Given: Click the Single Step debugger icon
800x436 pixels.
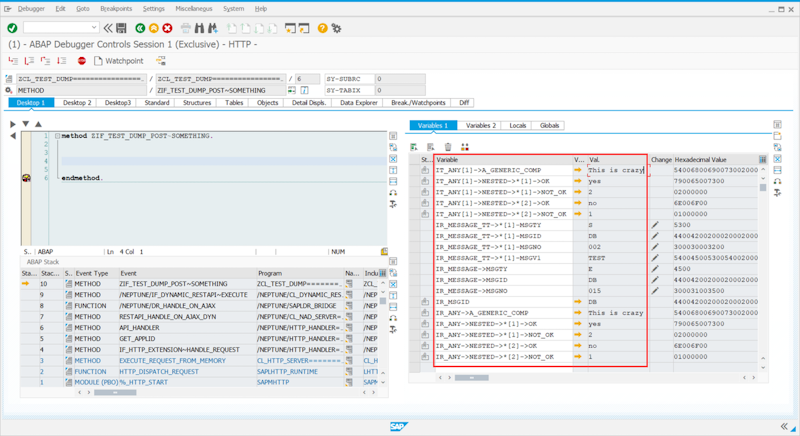Looking at the screenshot, I should coord(13,61).
